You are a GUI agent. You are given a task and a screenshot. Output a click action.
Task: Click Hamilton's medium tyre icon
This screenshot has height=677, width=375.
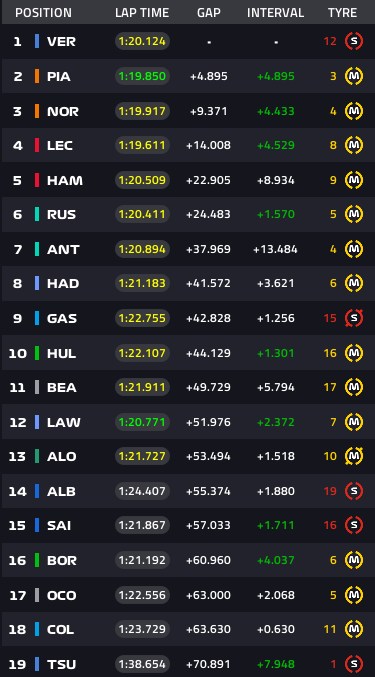(x=354, y=180)
